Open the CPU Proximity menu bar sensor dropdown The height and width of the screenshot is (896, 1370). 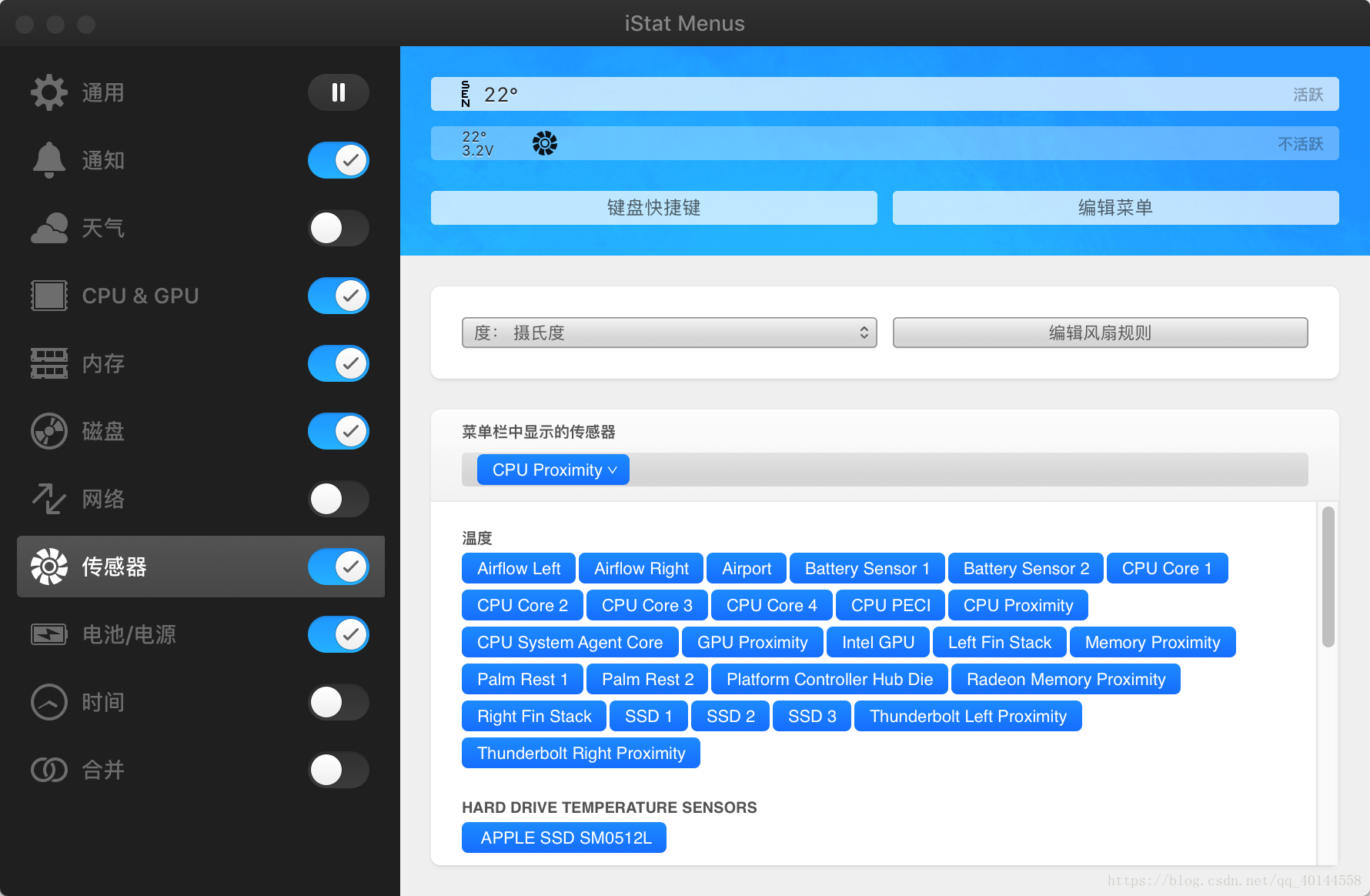coord(553,470)
